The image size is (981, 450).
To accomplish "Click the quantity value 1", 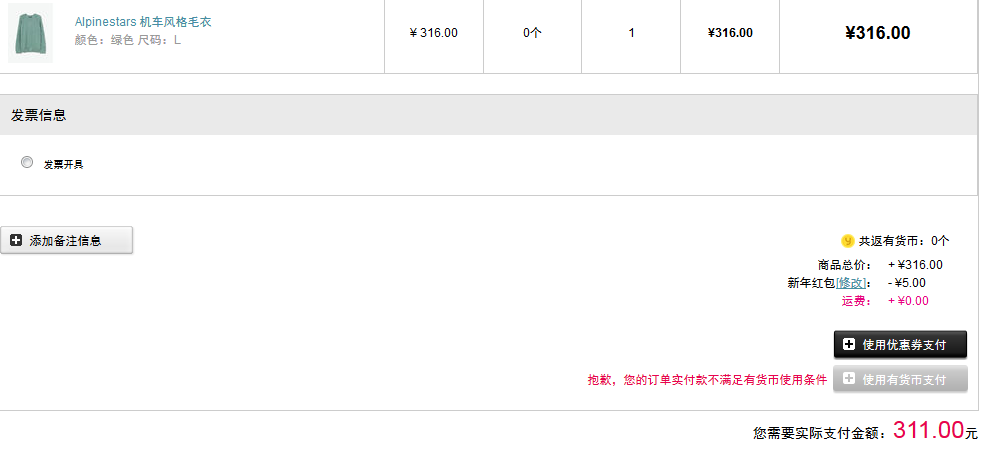I will click(631, 33).
